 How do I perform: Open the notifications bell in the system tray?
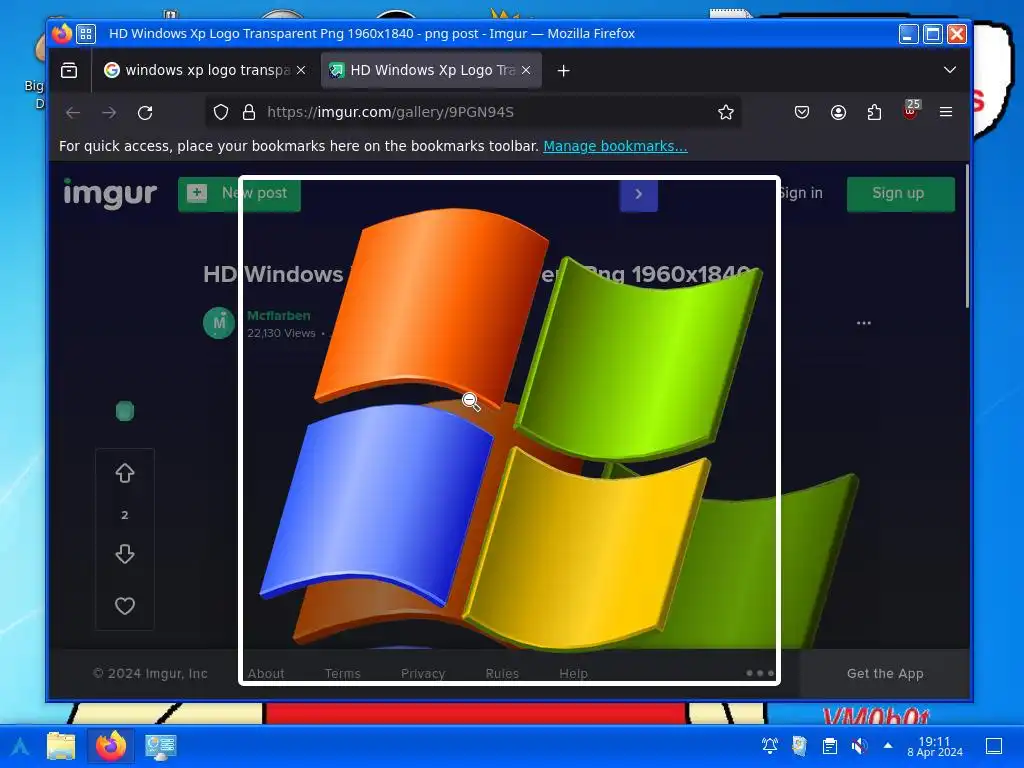coord(770,746)
